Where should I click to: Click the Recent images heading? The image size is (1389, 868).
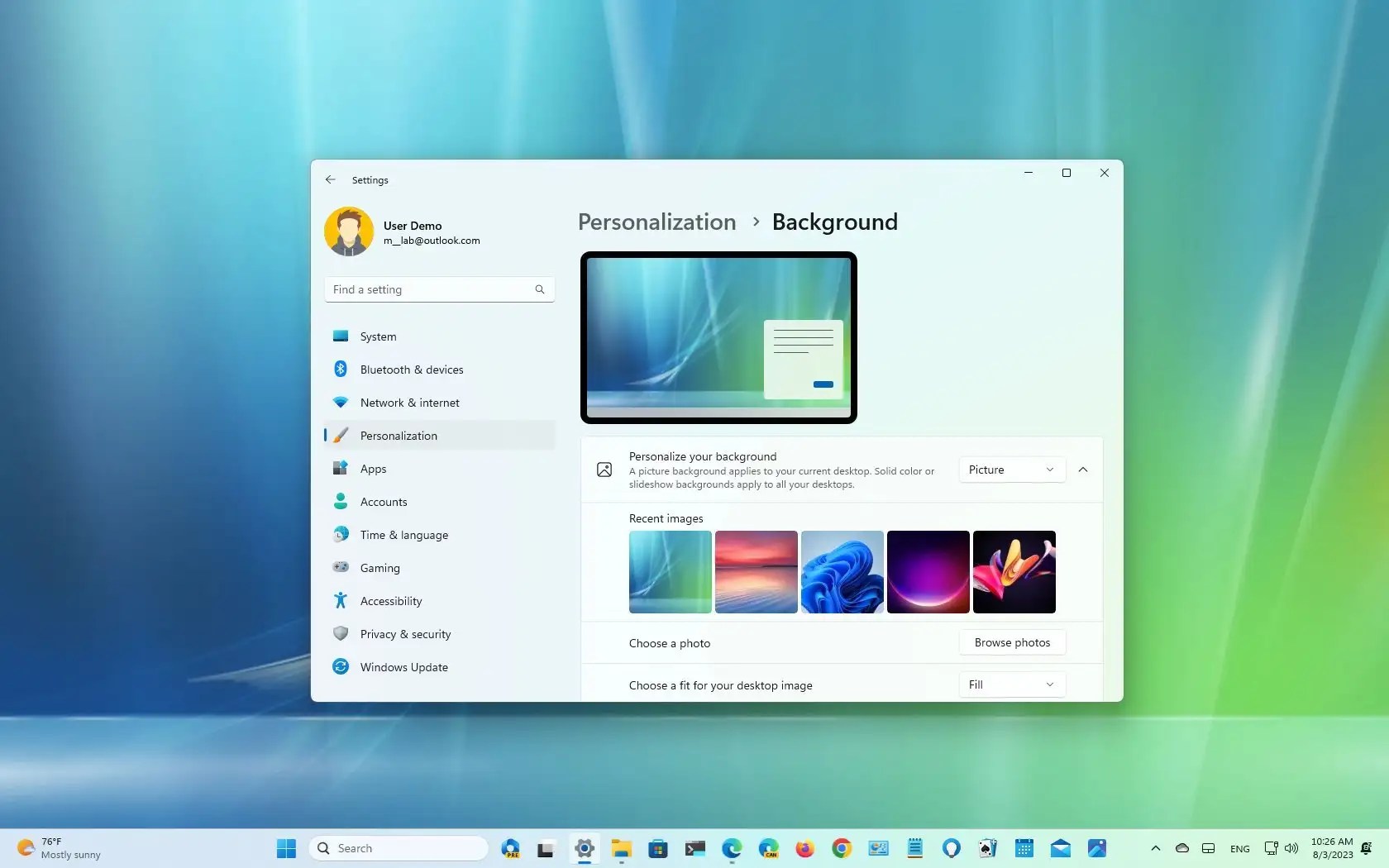click(666, 518)
